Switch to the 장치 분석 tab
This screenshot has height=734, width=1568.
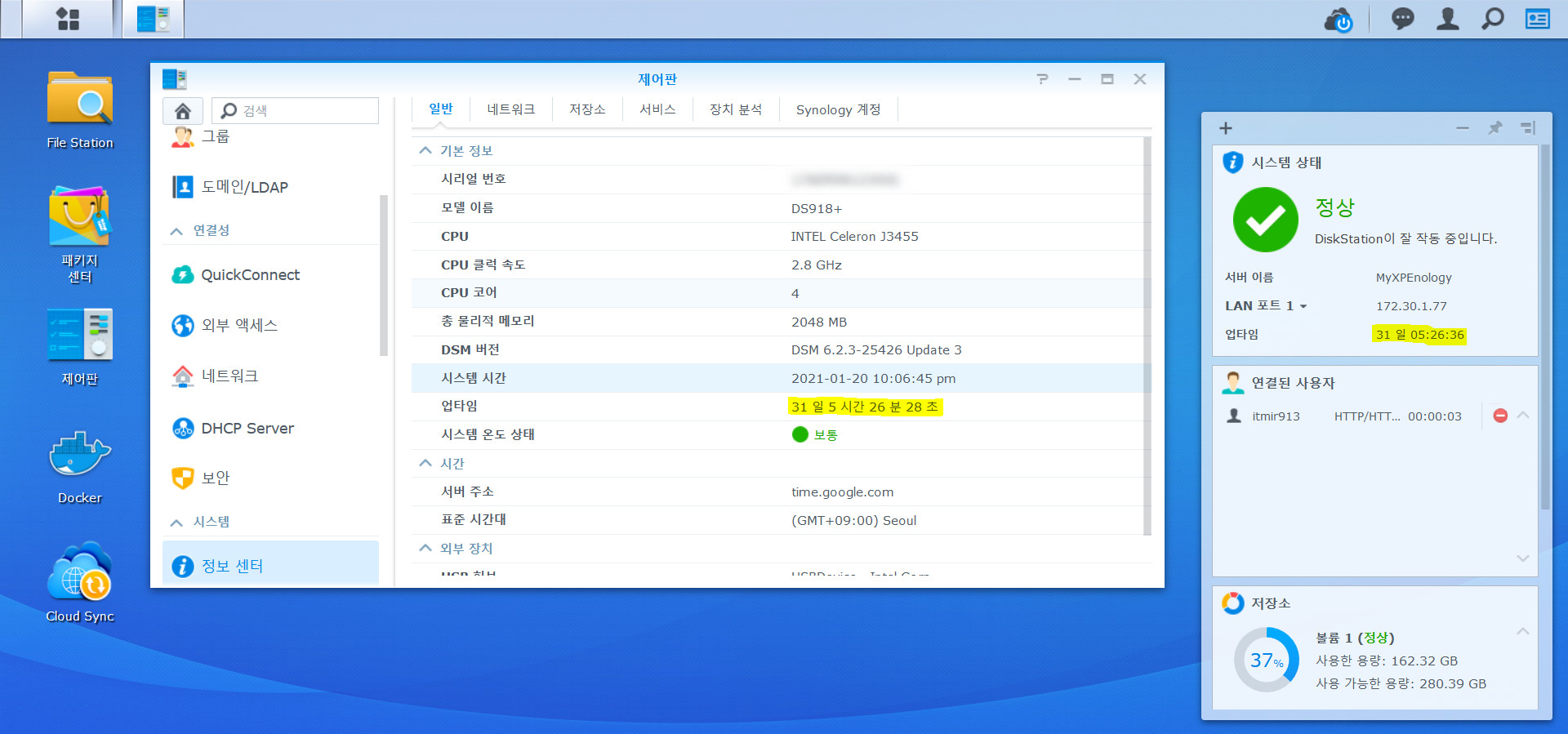pyautogui.click(x=736, y=109)
